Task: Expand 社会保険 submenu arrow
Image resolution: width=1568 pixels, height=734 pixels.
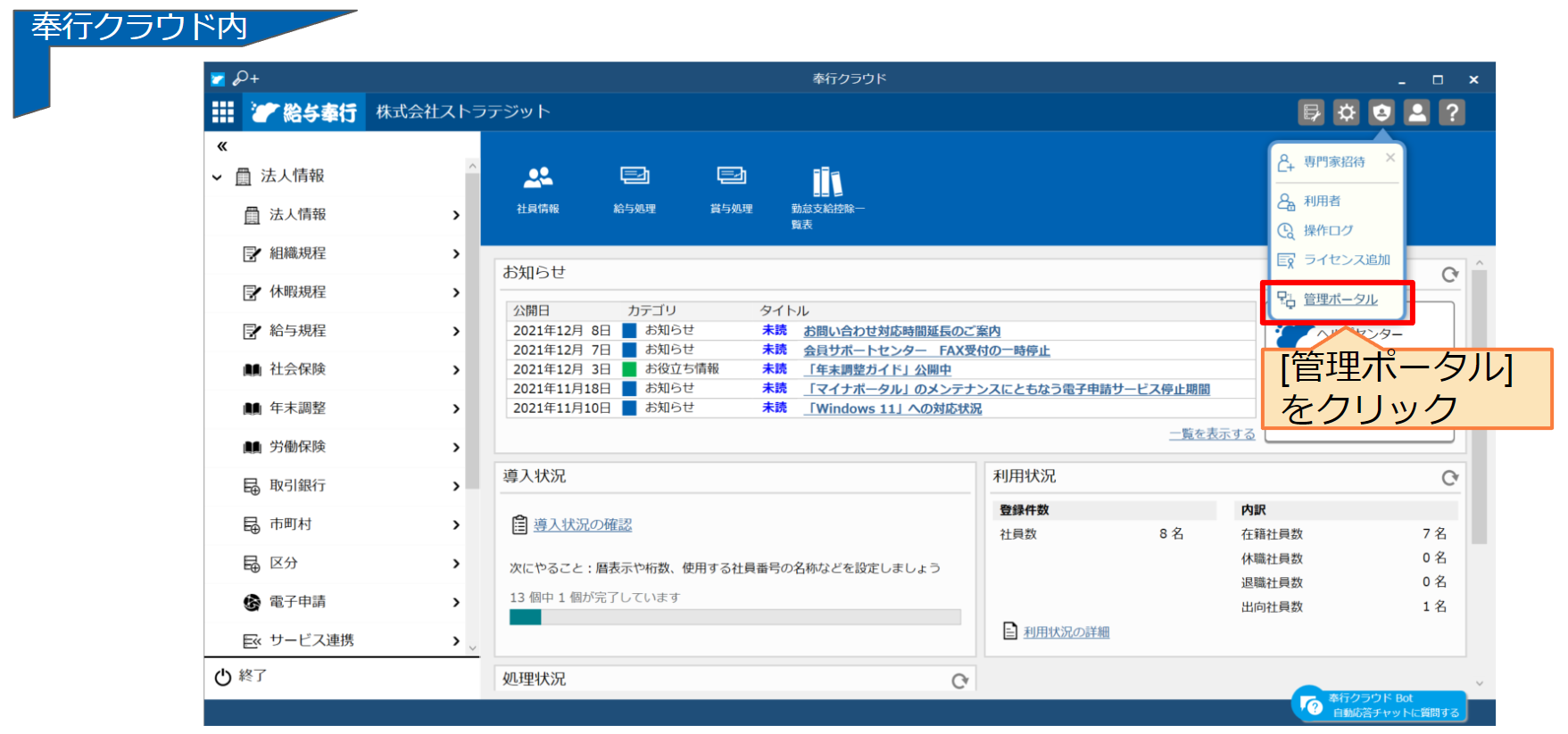Action: (x=456, y=370)
